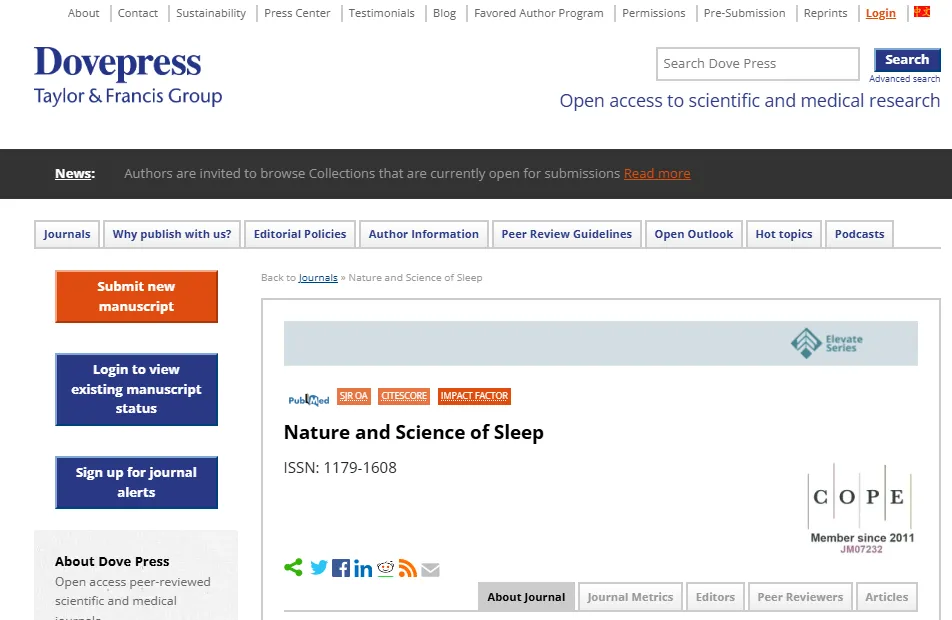Select the Editors tab
The image size is (952, 620).
coord(715,597)
